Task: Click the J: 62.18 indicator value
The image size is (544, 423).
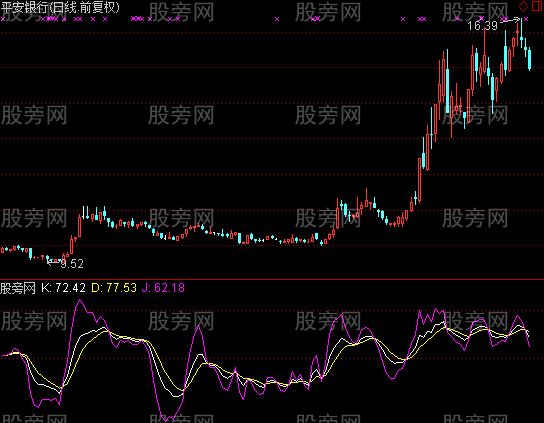Action: pyautogui.click(x=163, y=288)
